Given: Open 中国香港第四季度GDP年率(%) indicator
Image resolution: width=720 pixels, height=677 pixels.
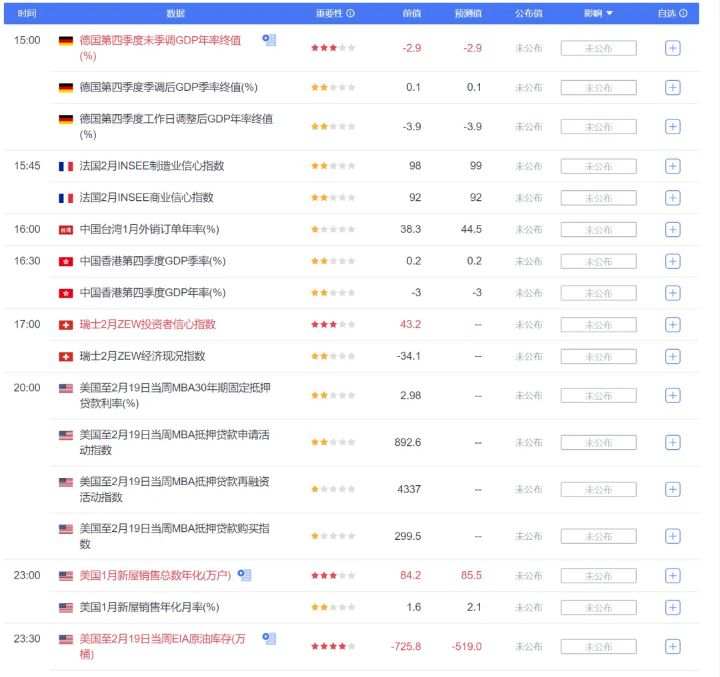Looking at the screenshot, I should (152, 293).
